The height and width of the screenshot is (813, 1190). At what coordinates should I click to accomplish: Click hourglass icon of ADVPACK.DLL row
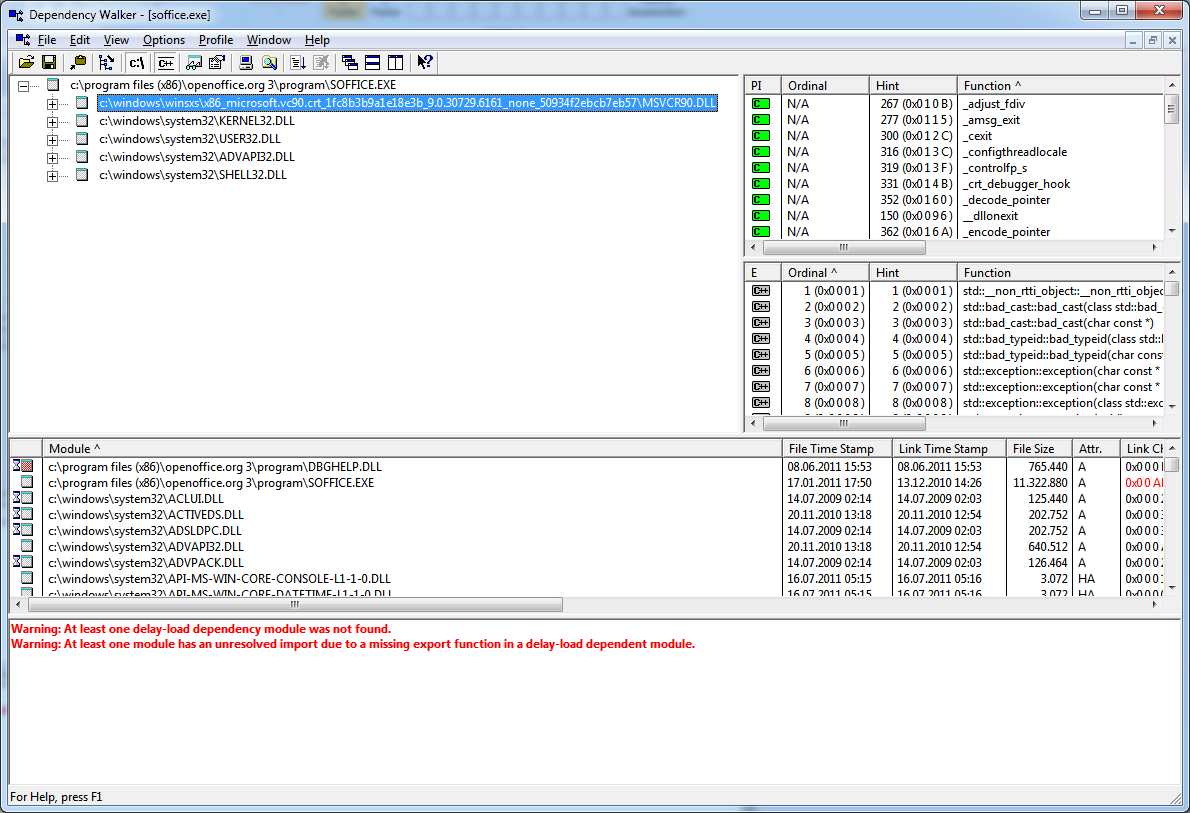pyautogui.click(x=23, y=562)
